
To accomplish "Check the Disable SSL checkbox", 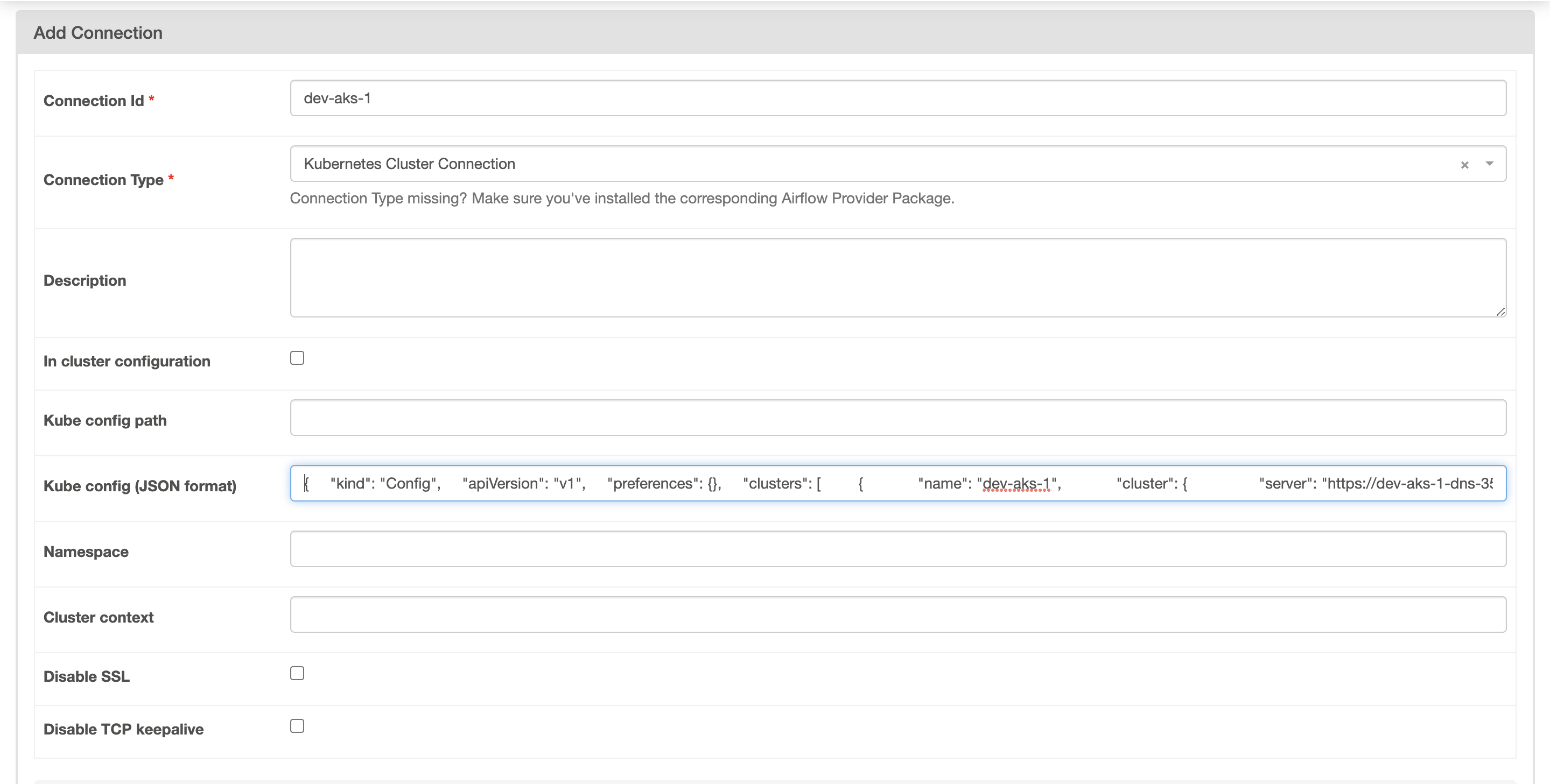I will click(x=297, y=673).
